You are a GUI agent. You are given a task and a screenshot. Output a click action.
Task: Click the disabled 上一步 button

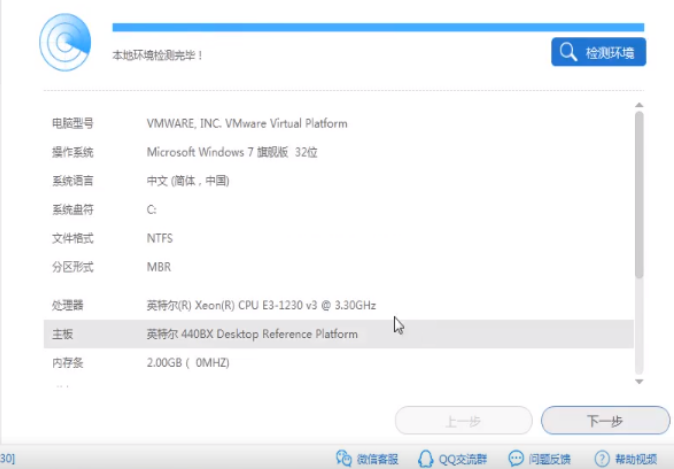(463, 420)
